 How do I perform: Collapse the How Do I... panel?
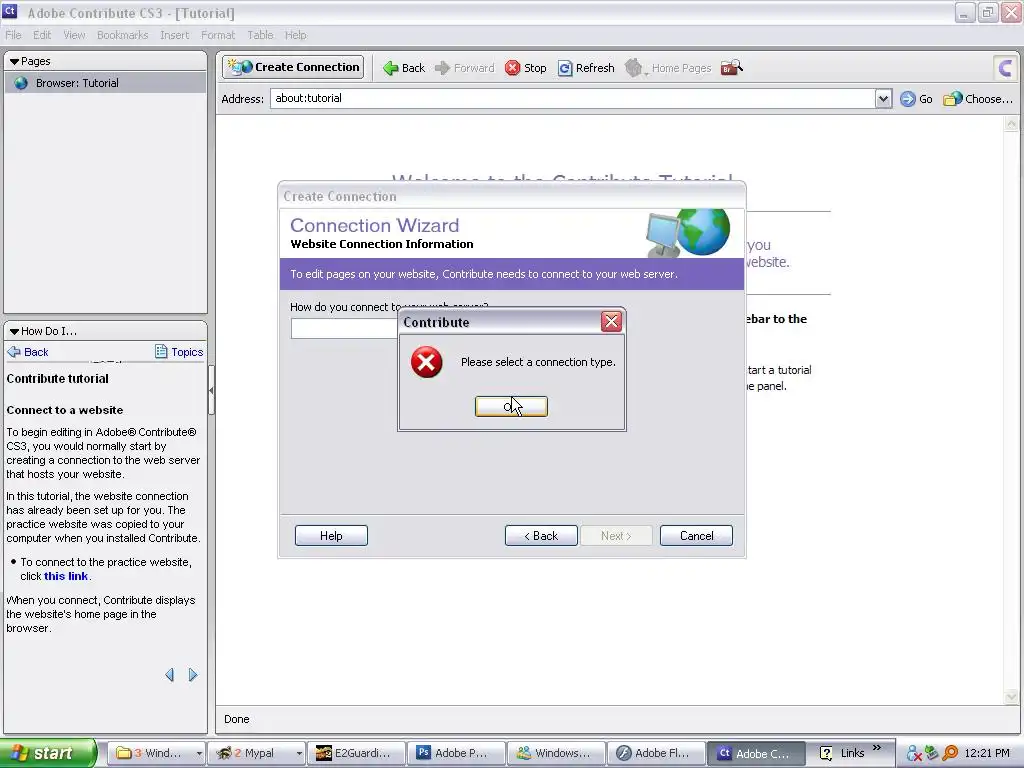coord(14,331)
